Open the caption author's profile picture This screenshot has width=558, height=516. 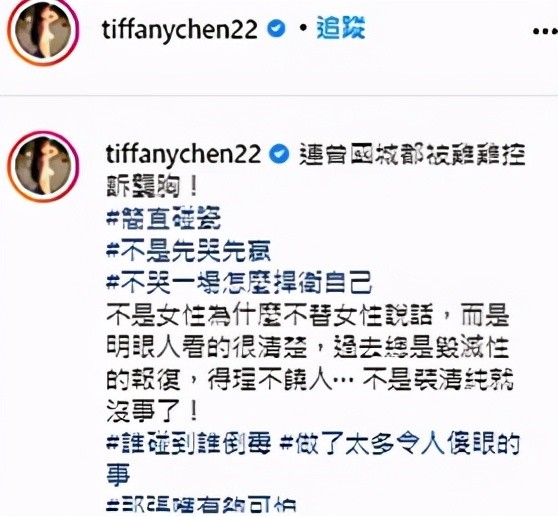click(43, 167)
